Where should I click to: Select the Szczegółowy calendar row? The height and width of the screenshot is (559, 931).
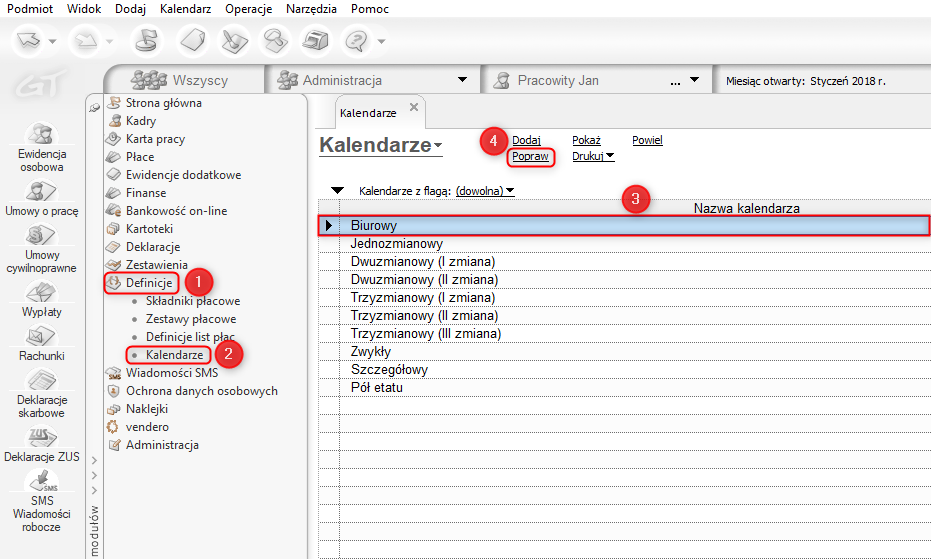click(x=624, y=369)
